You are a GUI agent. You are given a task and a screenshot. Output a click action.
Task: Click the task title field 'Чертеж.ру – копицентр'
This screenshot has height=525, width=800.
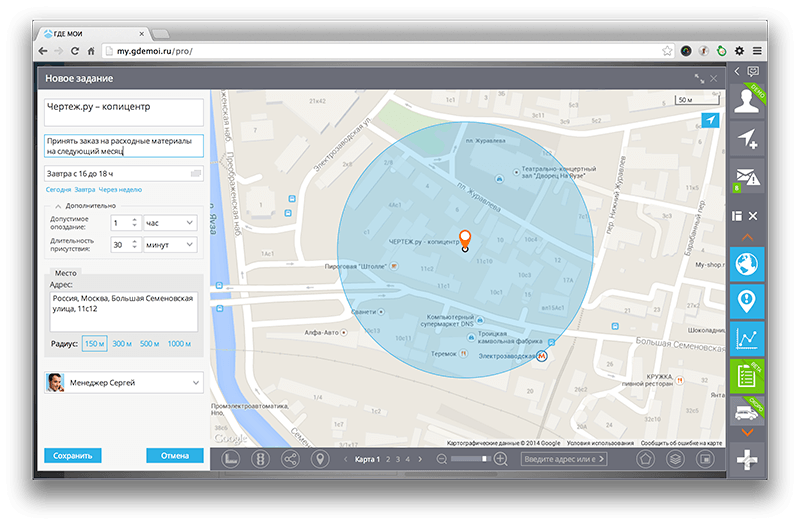tap(124, 112)
